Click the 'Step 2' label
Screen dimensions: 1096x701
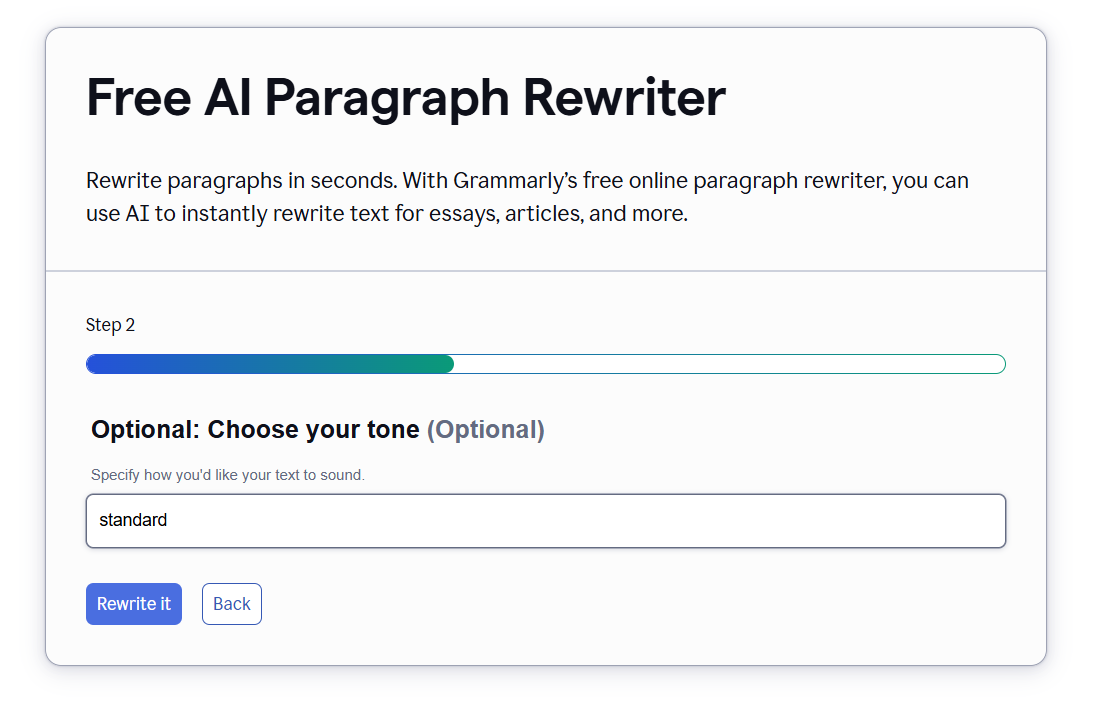tap(110, 324)
